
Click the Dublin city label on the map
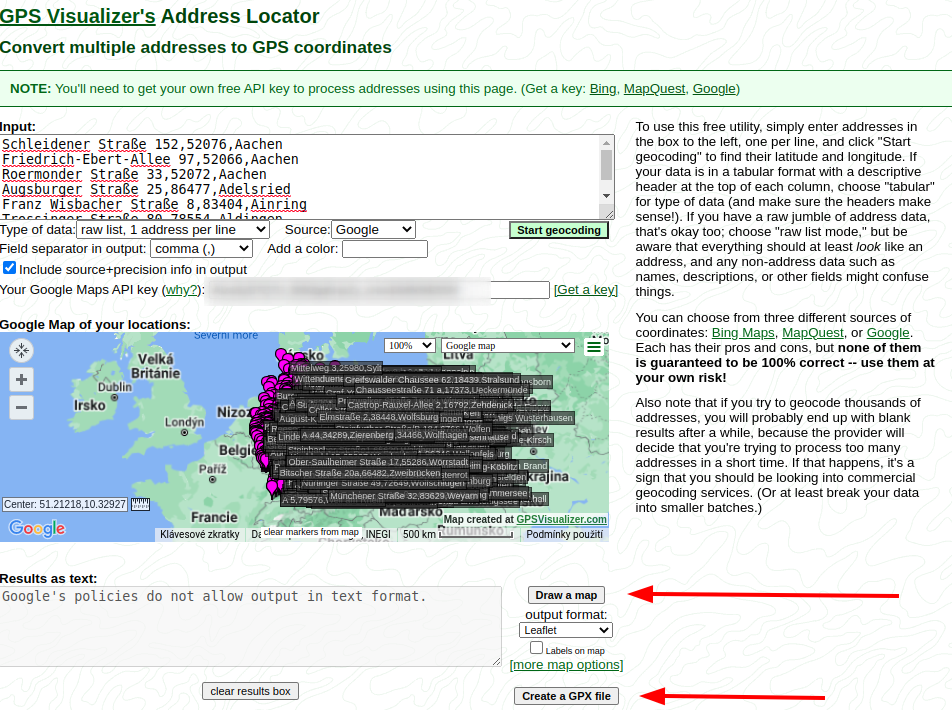pos(115,387)
